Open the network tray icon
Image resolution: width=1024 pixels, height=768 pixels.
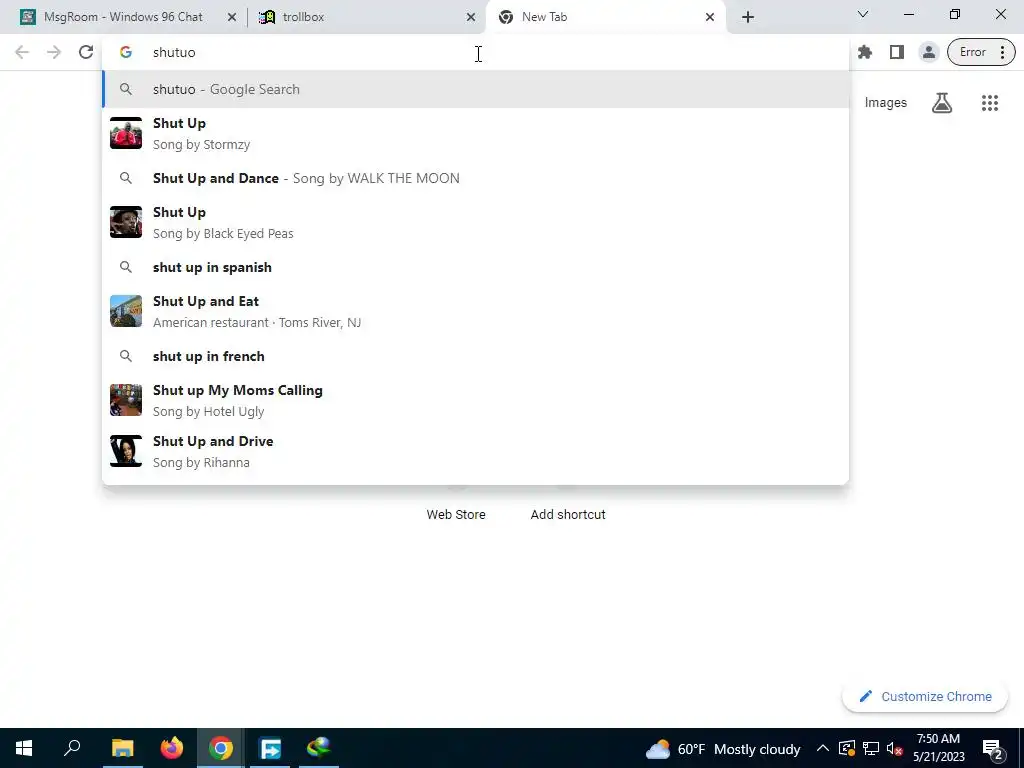click(871, 748)
